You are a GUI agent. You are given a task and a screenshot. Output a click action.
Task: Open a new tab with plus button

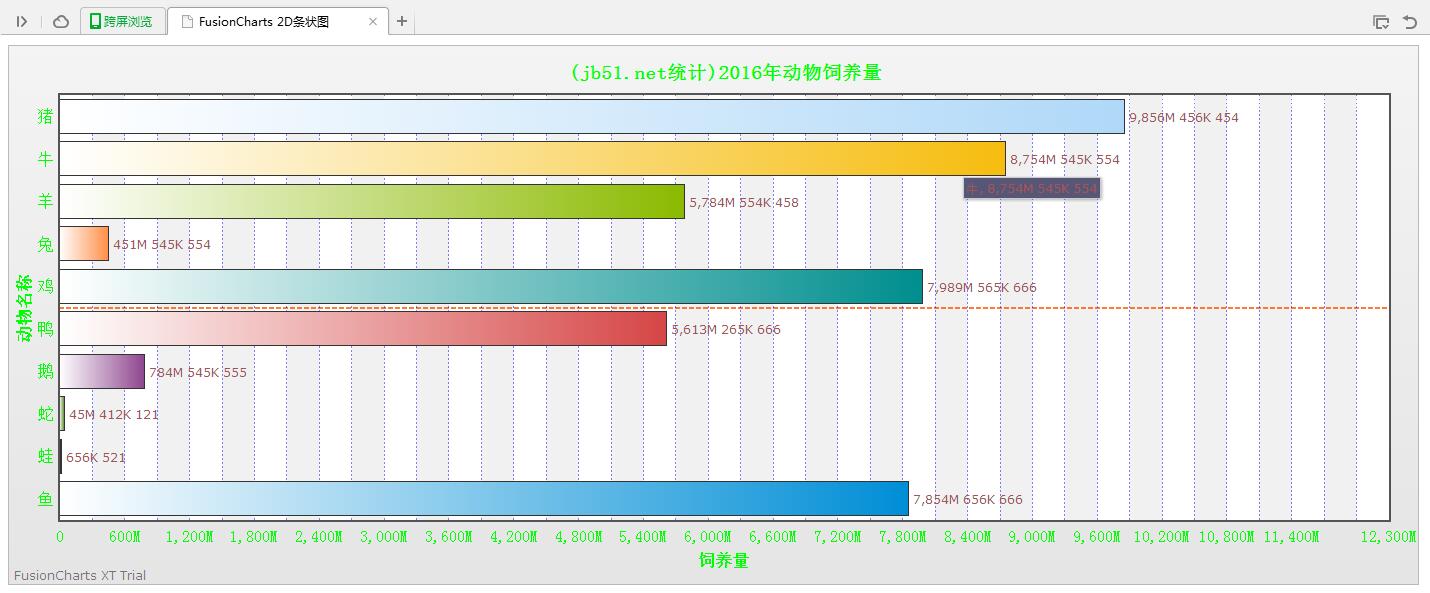(402, 21)
